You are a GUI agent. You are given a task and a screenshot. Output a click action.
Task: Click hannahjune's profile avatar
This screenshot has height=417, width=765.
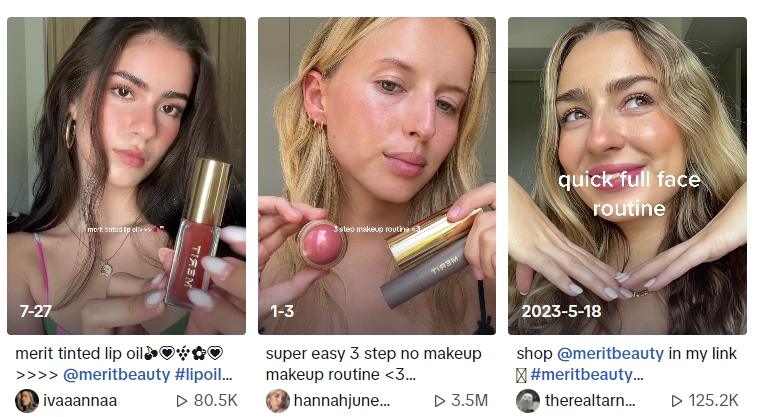[x=277, y=401]
